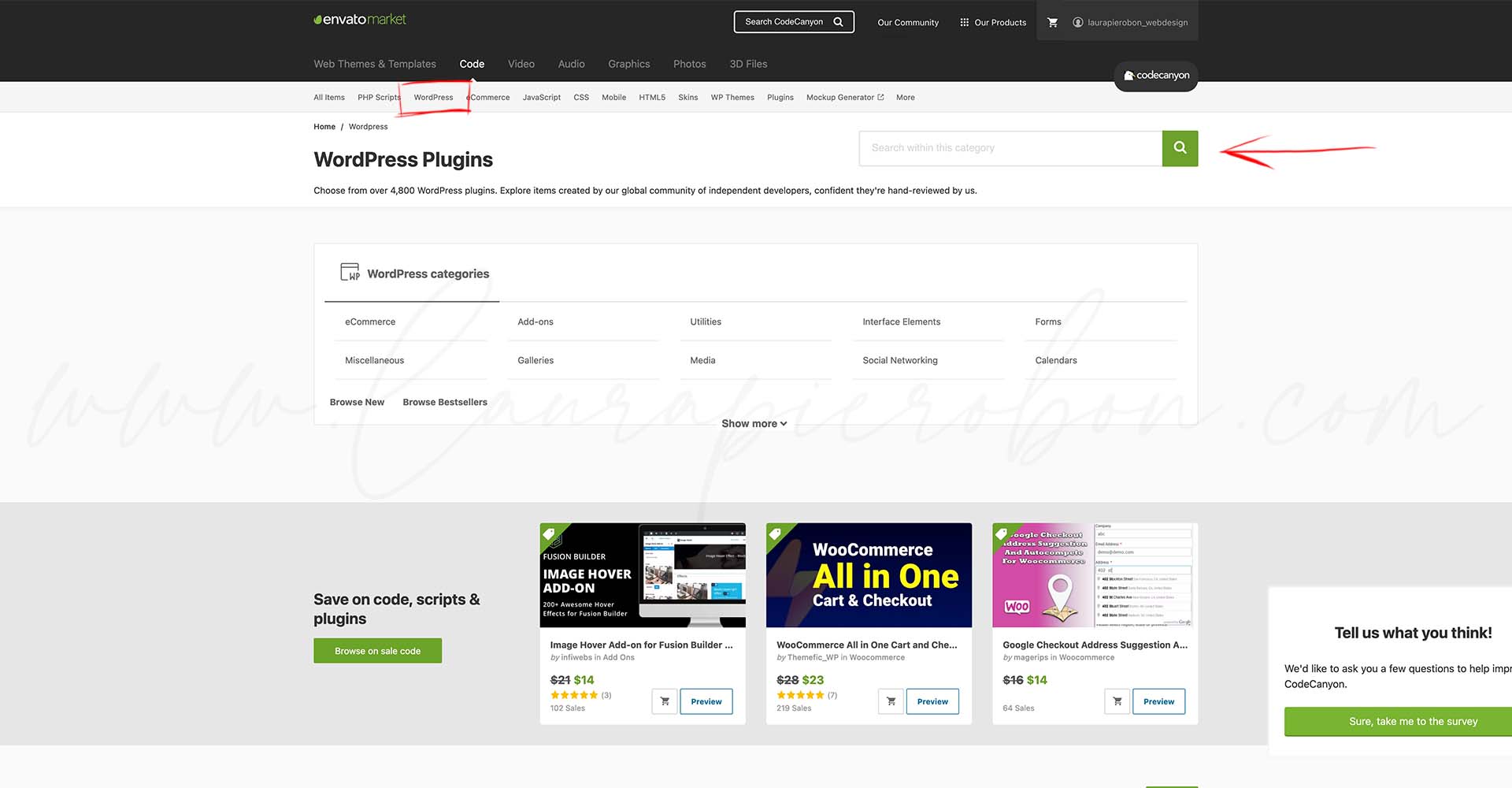Image resolution: width=1512 pixels, height=788 pixels.
Task: Select the Code tab
Action: point(472,64)
